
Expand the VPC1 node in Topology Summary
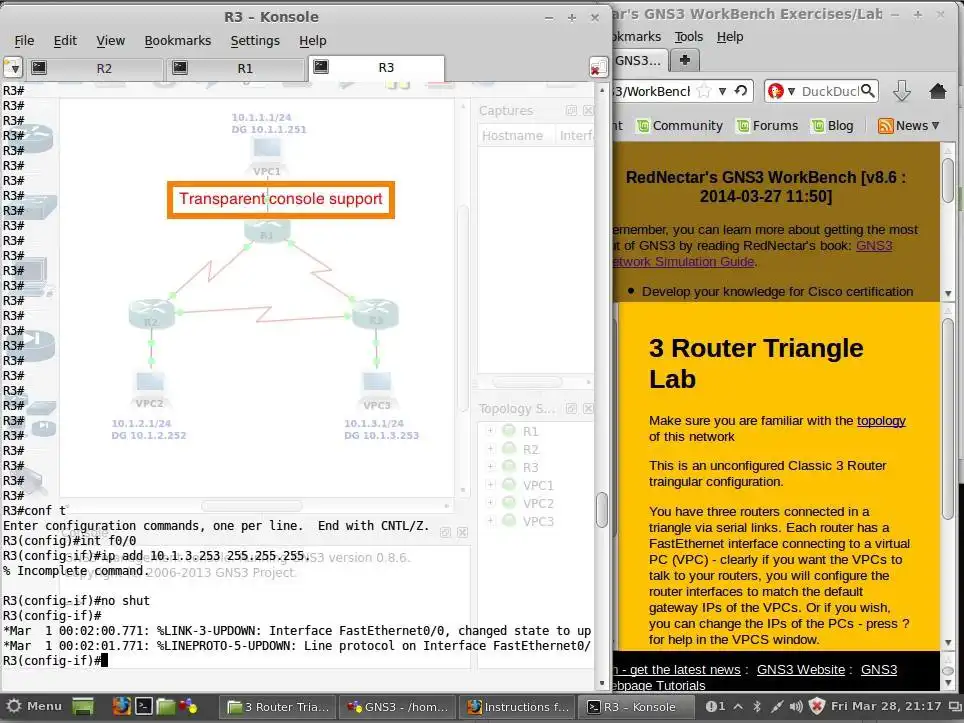click(490, 484)
